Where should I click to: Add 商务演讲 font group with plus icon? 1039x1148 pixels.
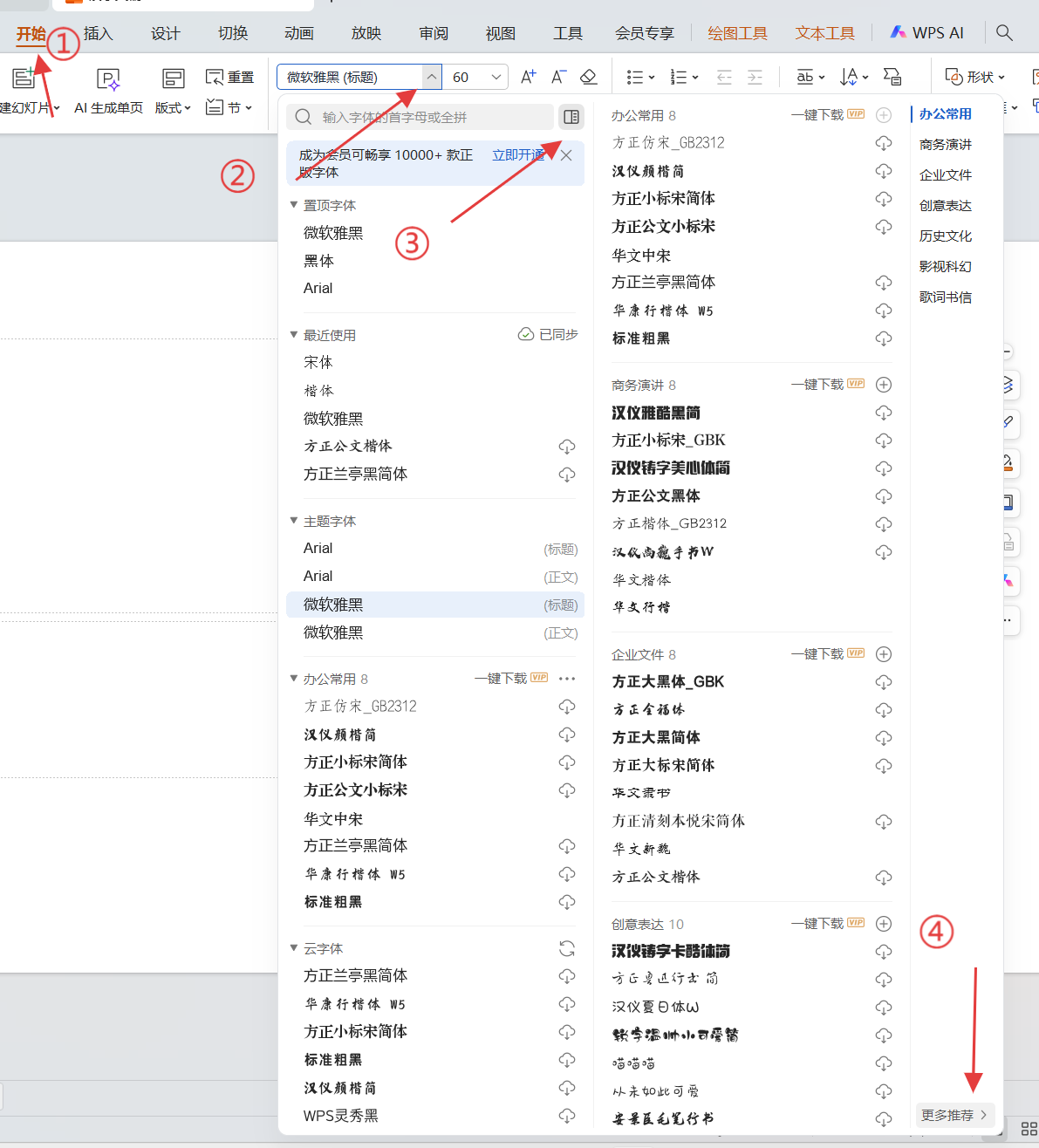[884, 385]
